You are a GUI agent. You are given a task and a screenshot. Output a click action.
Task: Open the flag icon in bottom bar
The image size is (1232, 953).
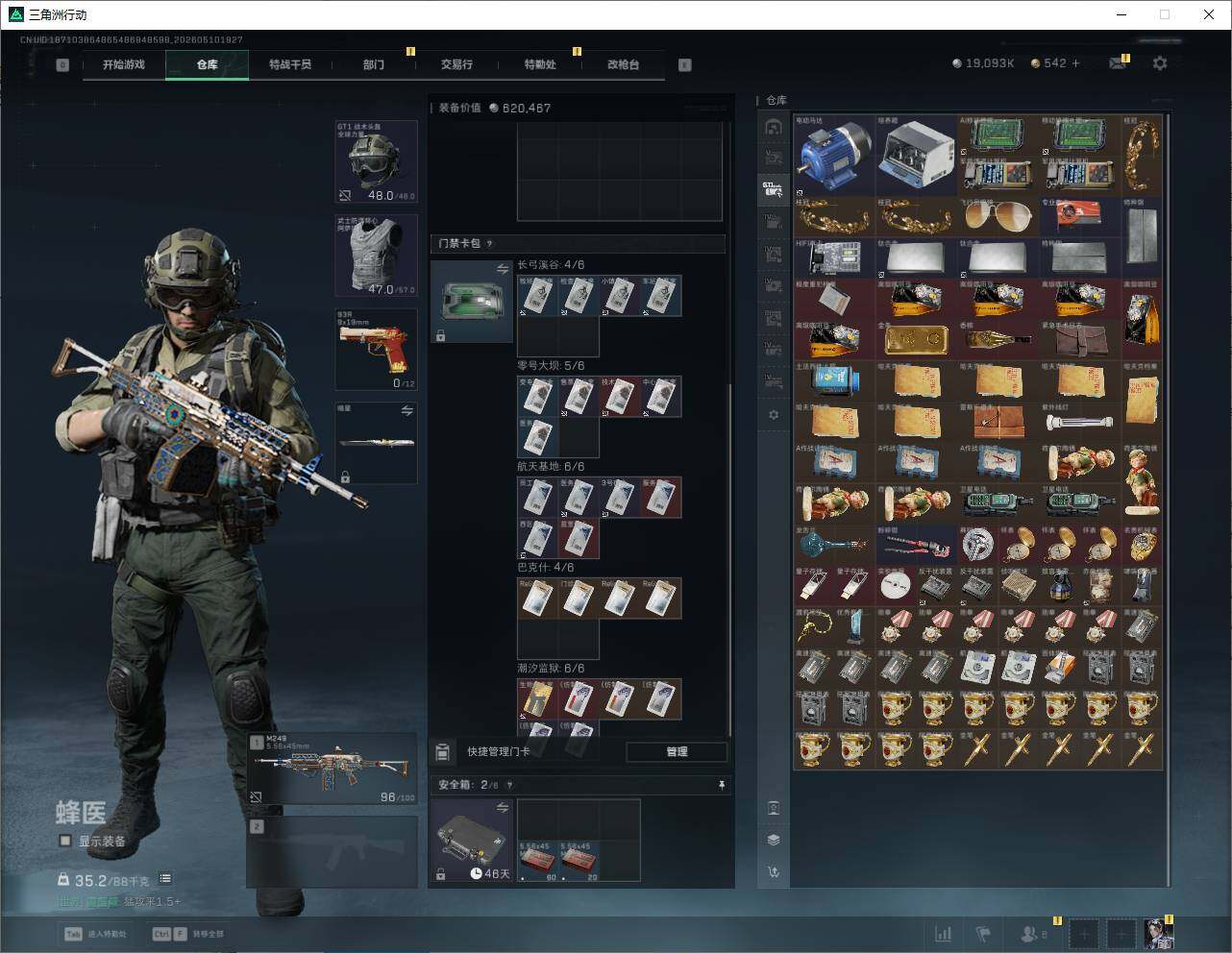pos(983,934)
